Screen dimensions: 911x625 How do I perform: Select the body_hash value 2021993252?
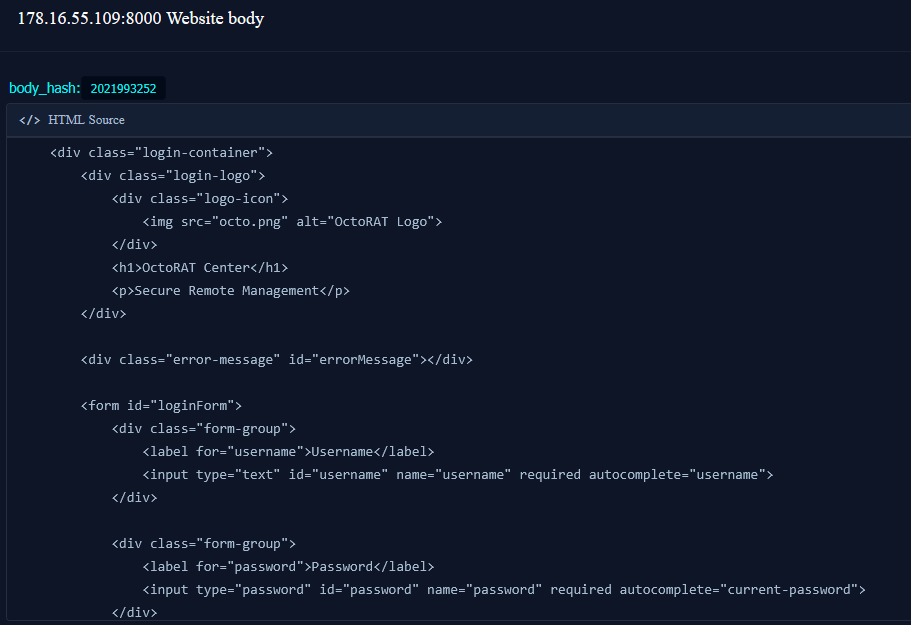click(123, 88)
